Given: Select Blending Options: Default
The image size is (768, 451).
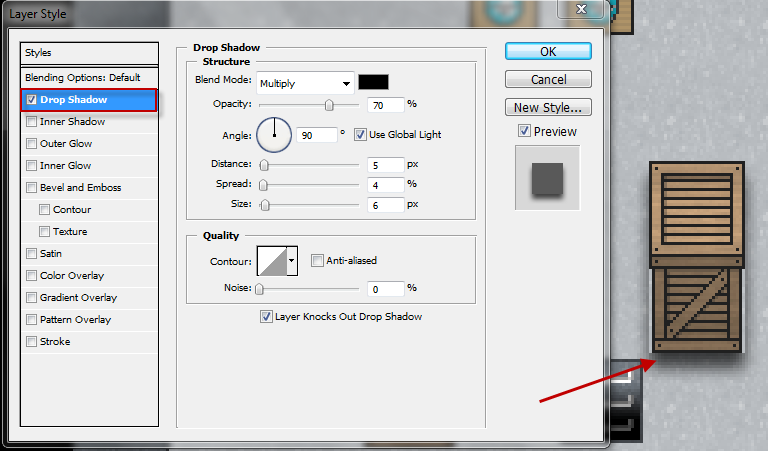Looking at the screenshot, I should tap(89, 77).
